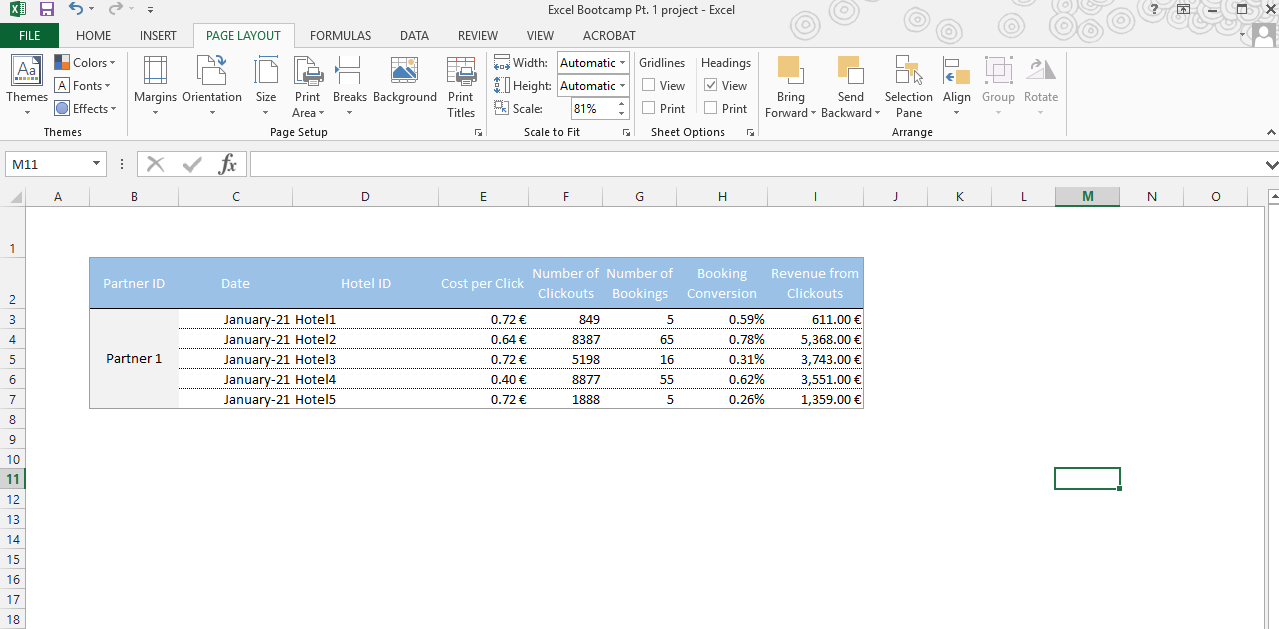Screen dimensions: 1279x629
Task: Add a sheet Background image
Action: point(405,80)
